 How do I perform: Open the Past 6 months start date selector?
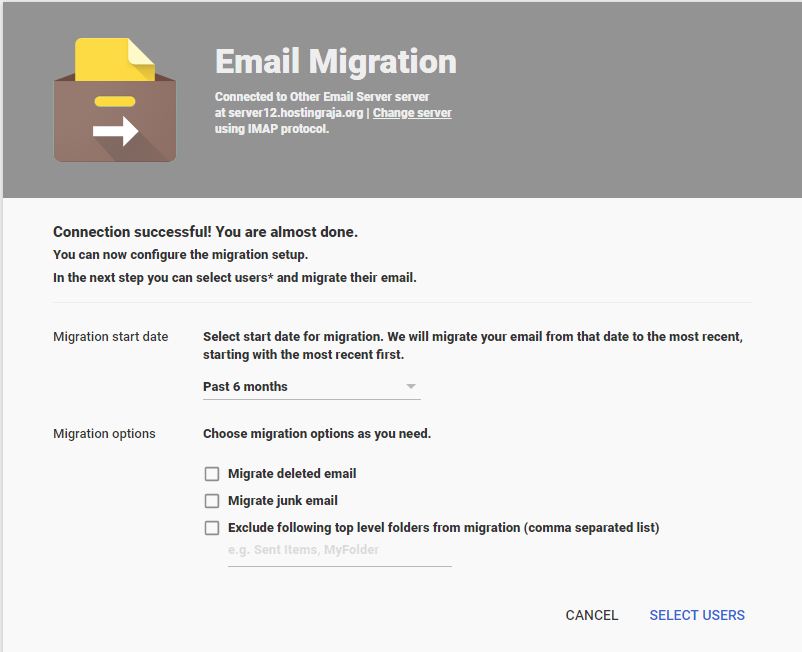pyautogui.click(x=311, y=387)
